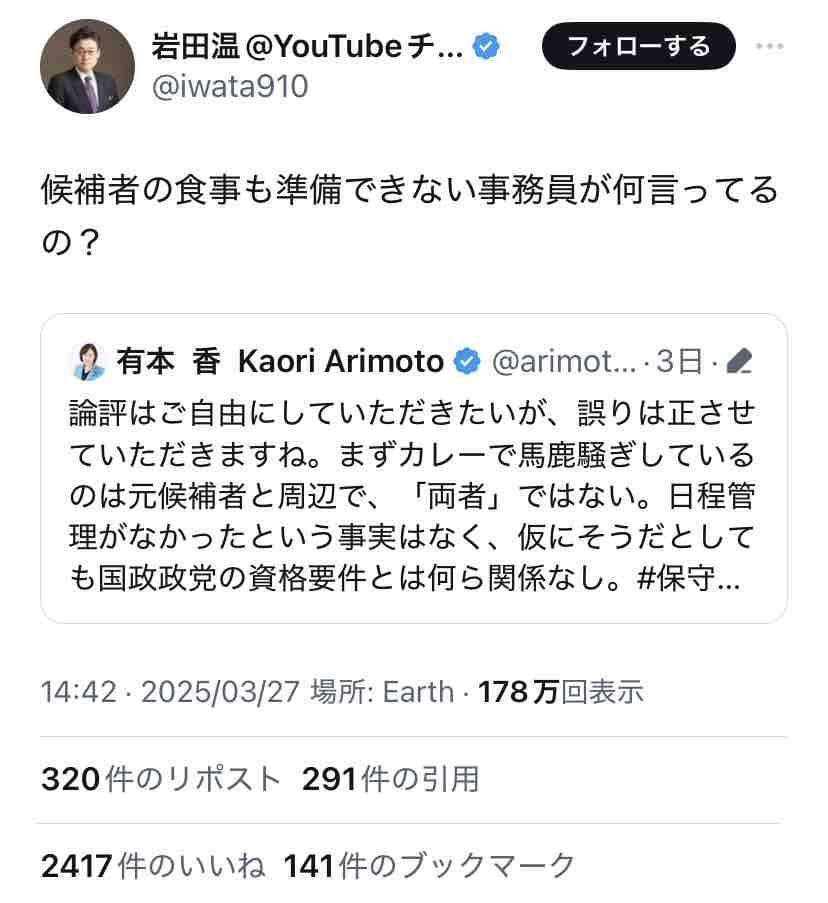Open the three-dot more options menu

coord(770,46)
